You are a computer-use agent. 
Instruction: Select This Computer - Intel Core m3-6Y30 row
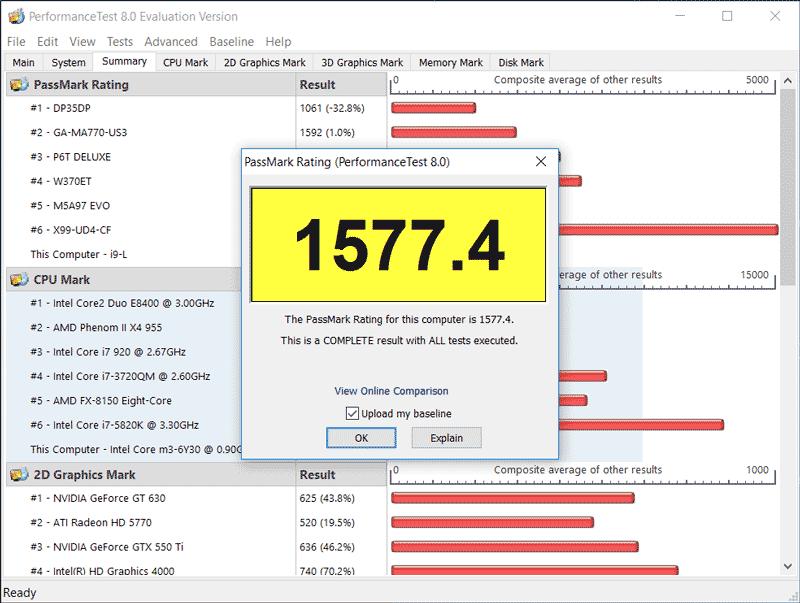coord(123,449)
